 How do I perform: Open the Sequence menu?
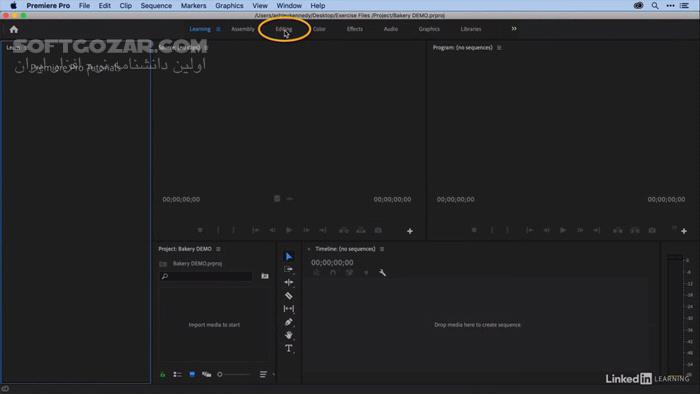coord(156,6)
